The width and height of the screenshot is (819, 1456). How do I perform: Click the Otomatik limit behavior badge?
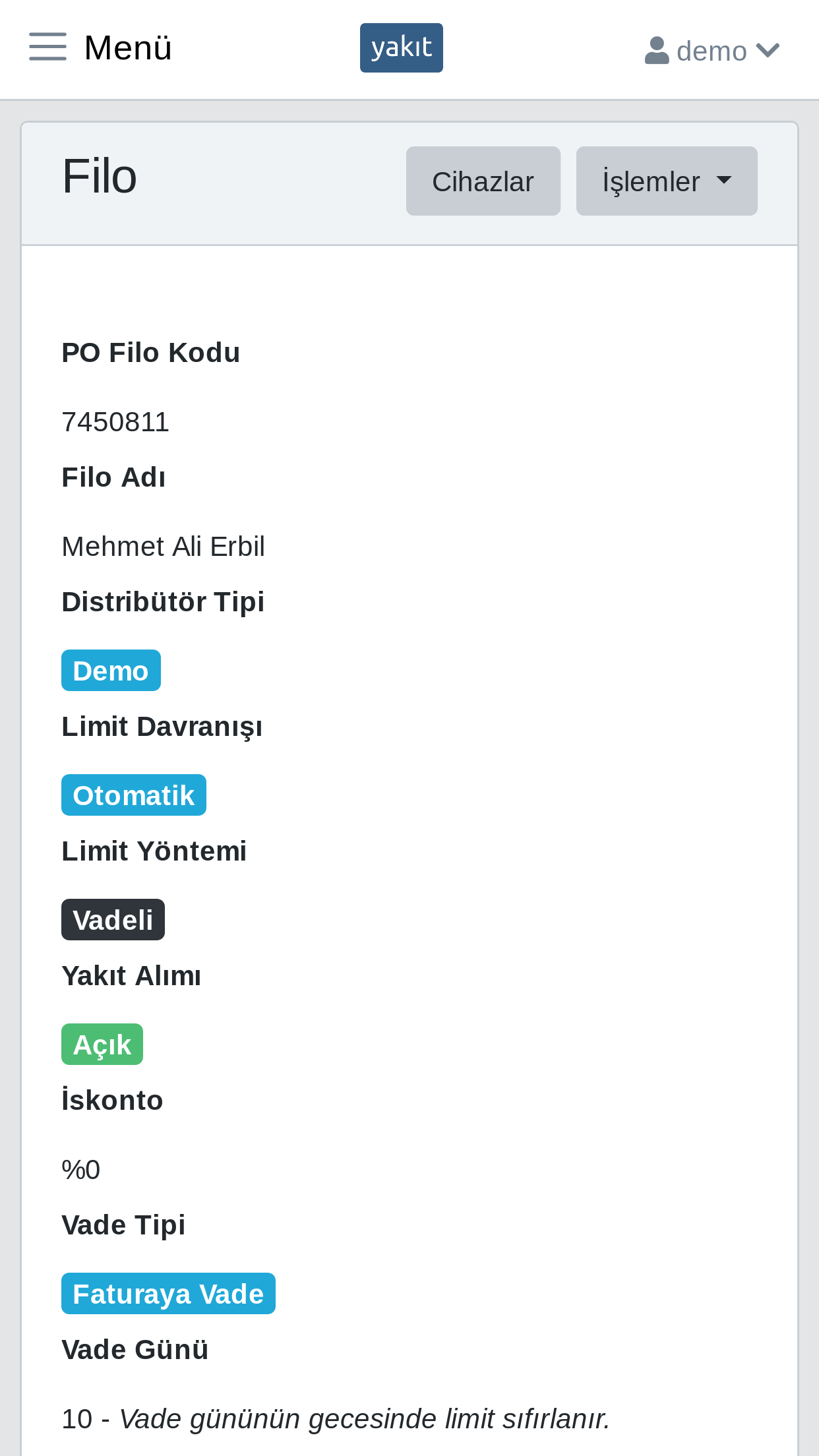point(134,795)
